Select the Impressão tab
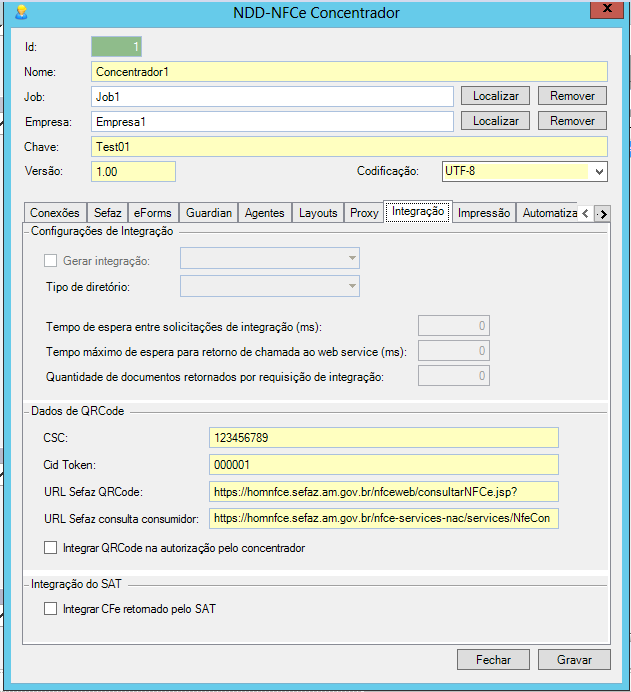This screenshot has height=692, width=631. (484, 213)
